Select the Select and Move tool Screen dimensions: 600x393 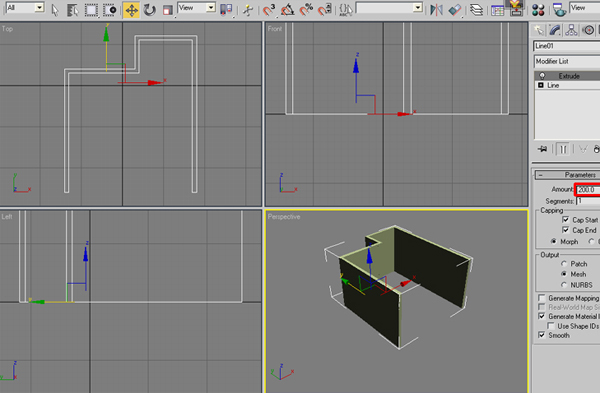131,10
